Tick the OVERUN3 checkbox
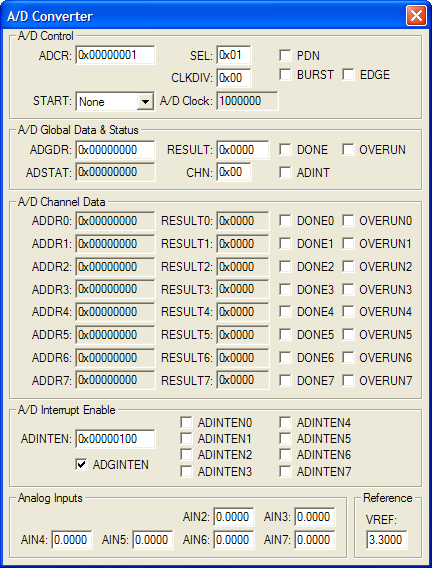This screenshot has height=568, width=432. [348, 289]
